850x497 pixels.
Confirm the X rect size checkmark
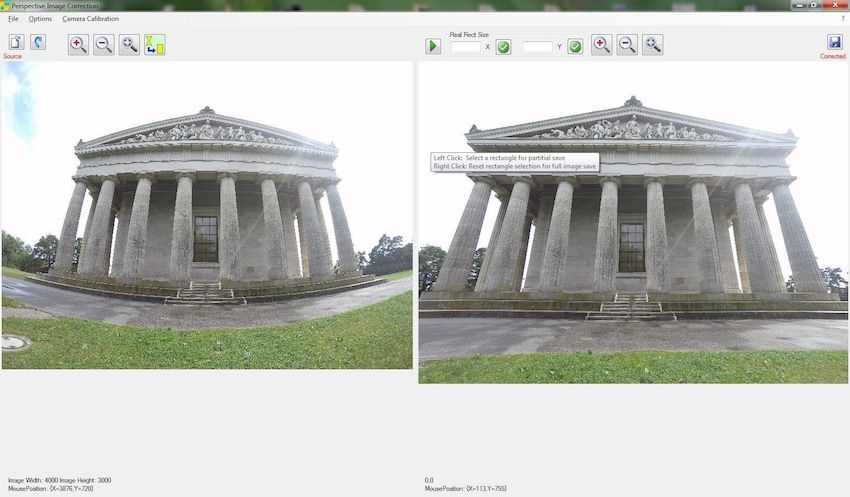pyautogui.click(x=504, y=47)
